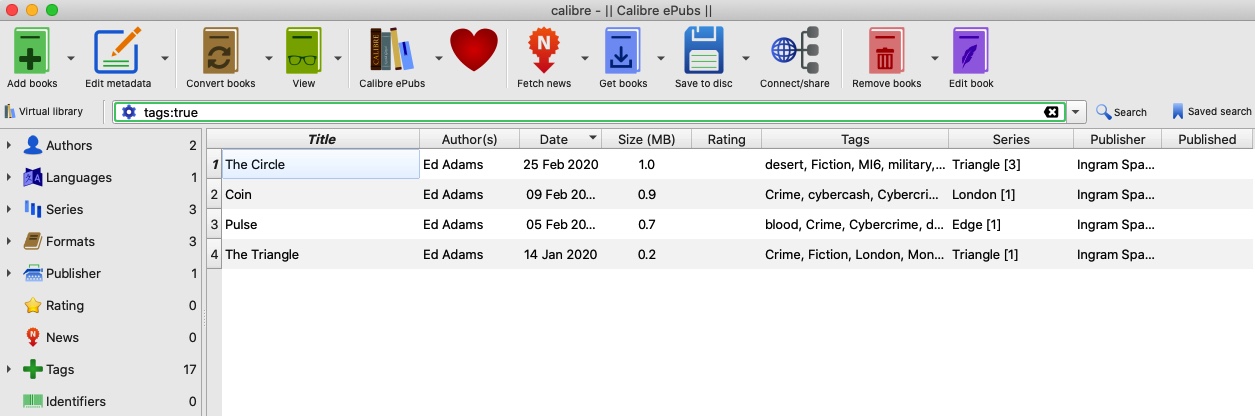Open the Remove books dropdown arrow
This screenshot has width=1255, height=416.
tap(935, 58)
